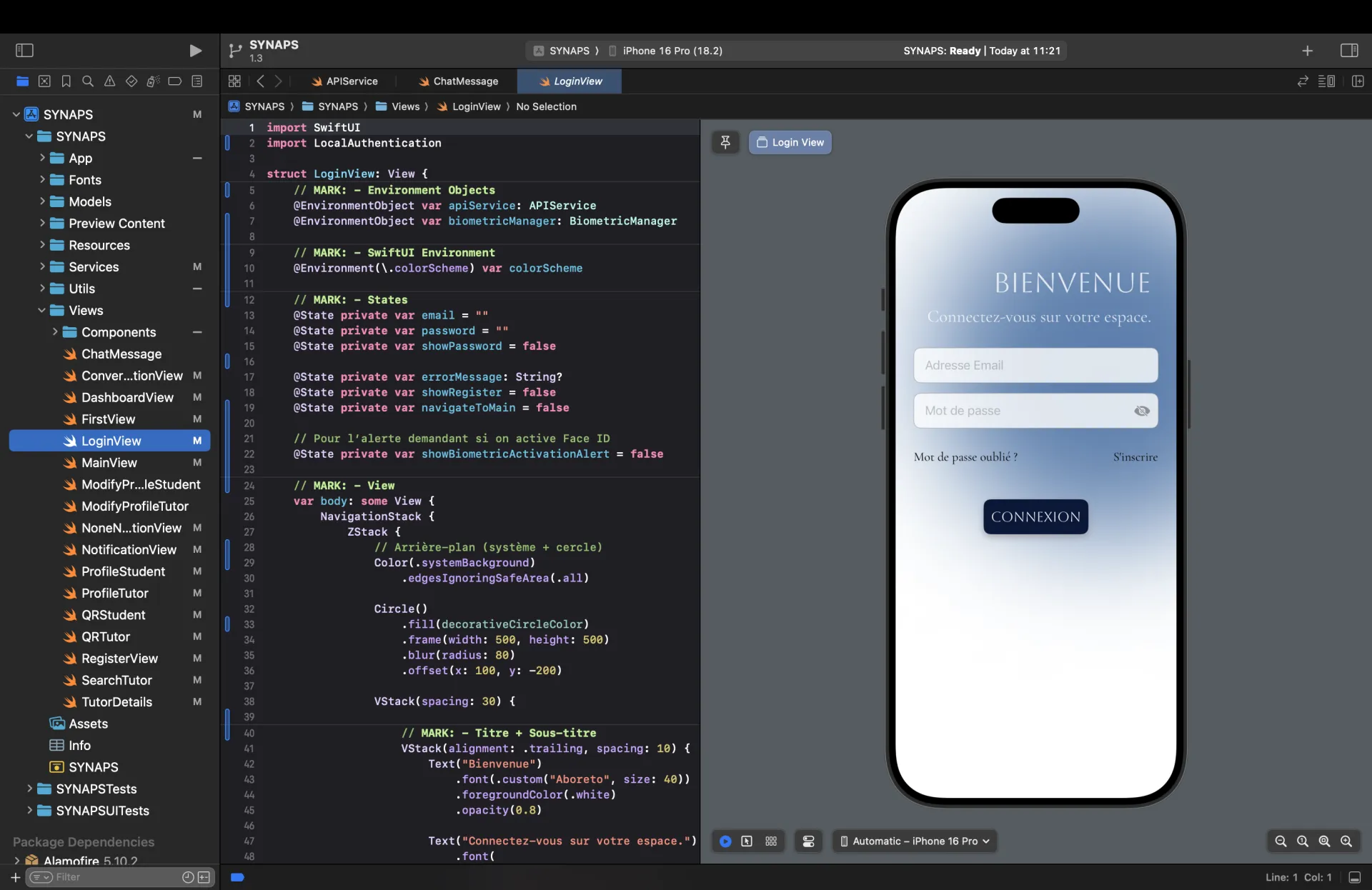The height and width of the screenshot is (890, 1372).
Task: Collapse the Views folder
Action: pyautogui.click(x=41, y=310)
